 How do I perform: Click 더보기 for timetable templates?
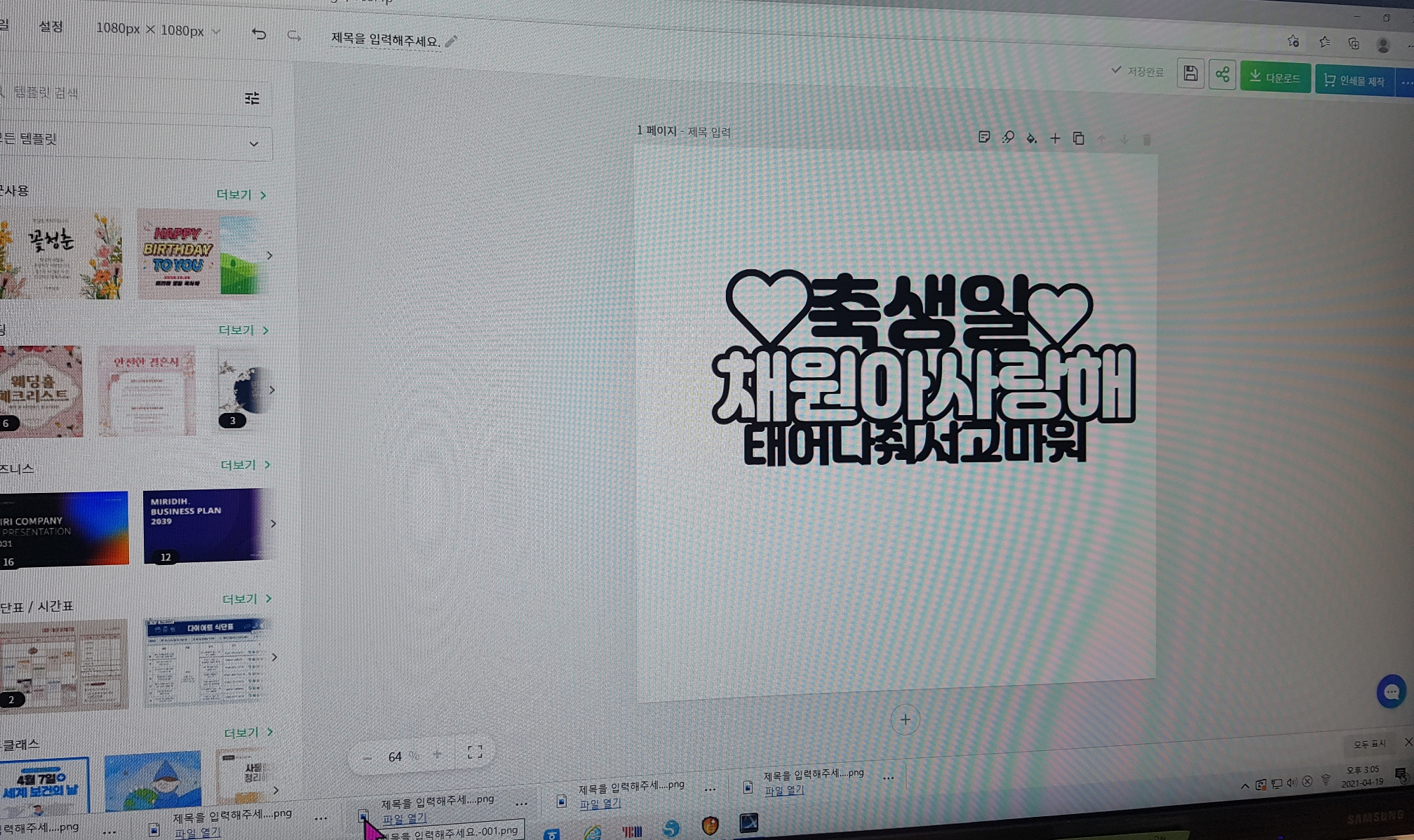tap(246, 599)
